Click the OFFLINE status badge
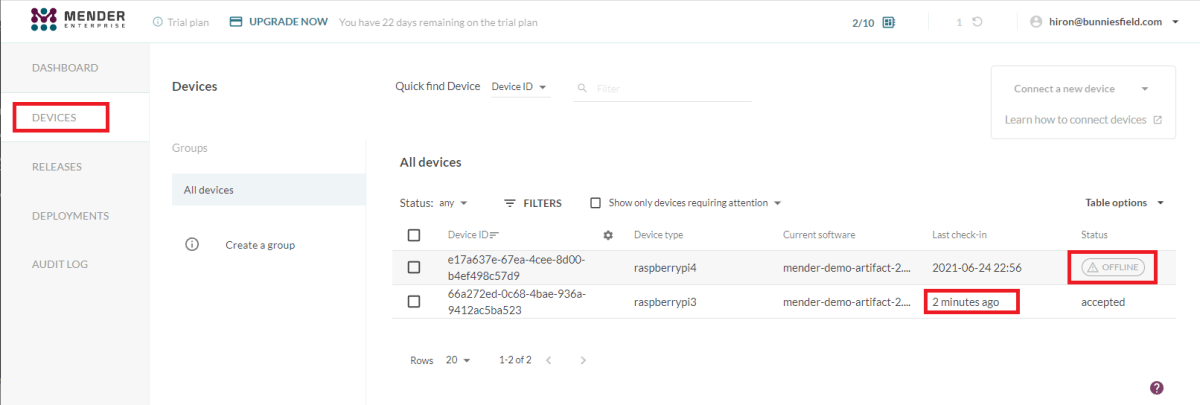Screen dimensions: 1200x405 click(1112, 267)
